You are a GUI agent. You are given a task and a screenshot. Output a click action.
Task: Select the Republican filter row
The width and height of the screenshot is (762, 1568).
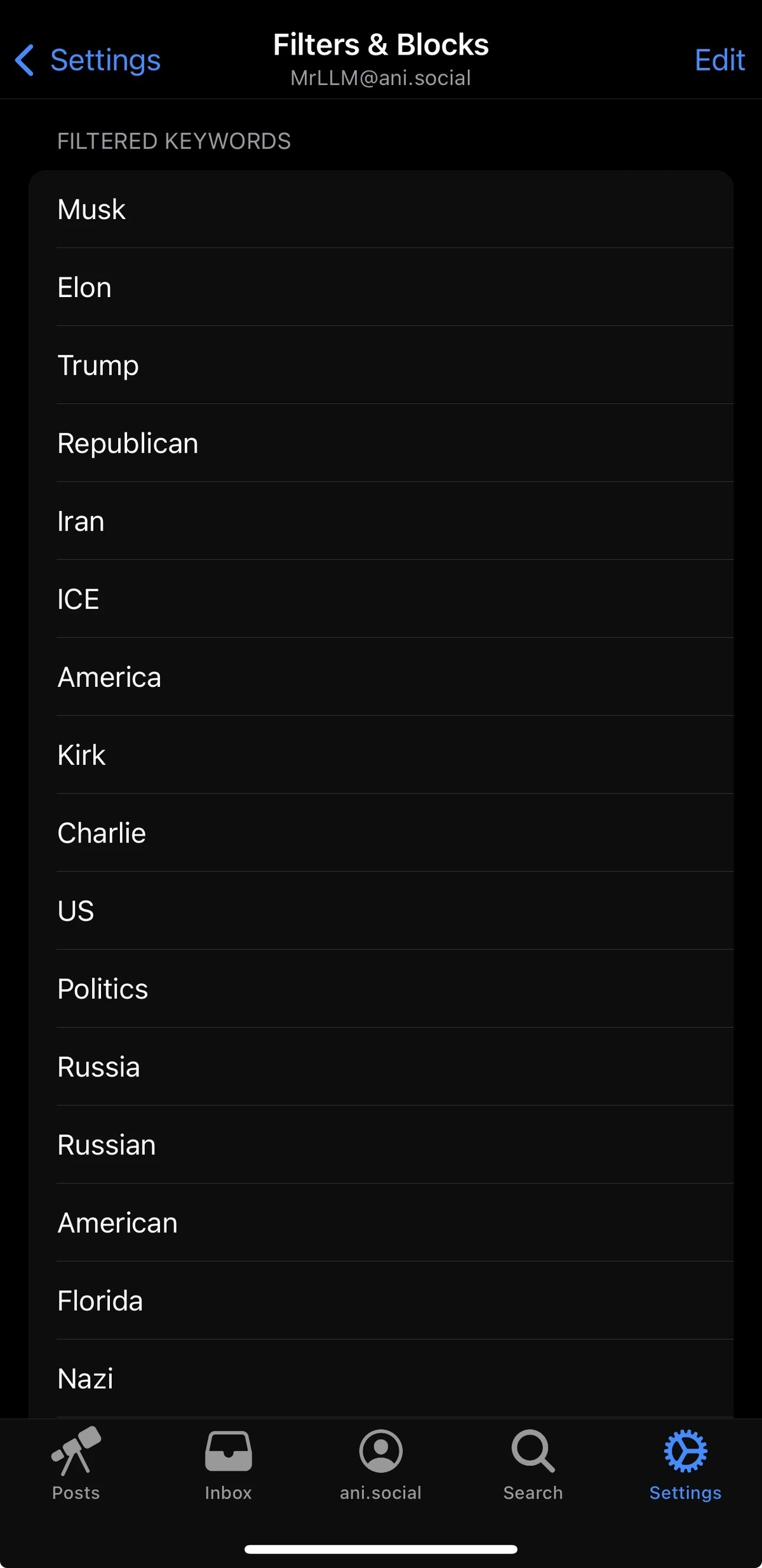coord(381,443)
